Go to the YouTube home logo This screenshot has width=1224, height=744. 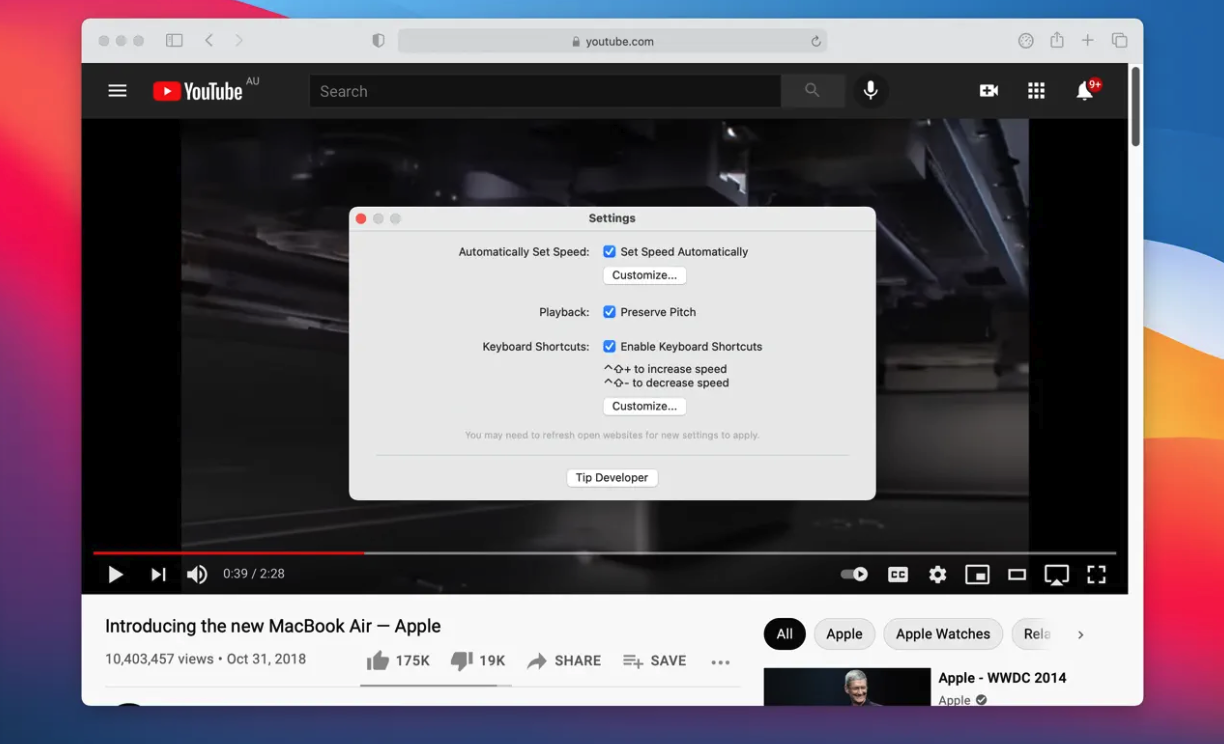(198, 91)
